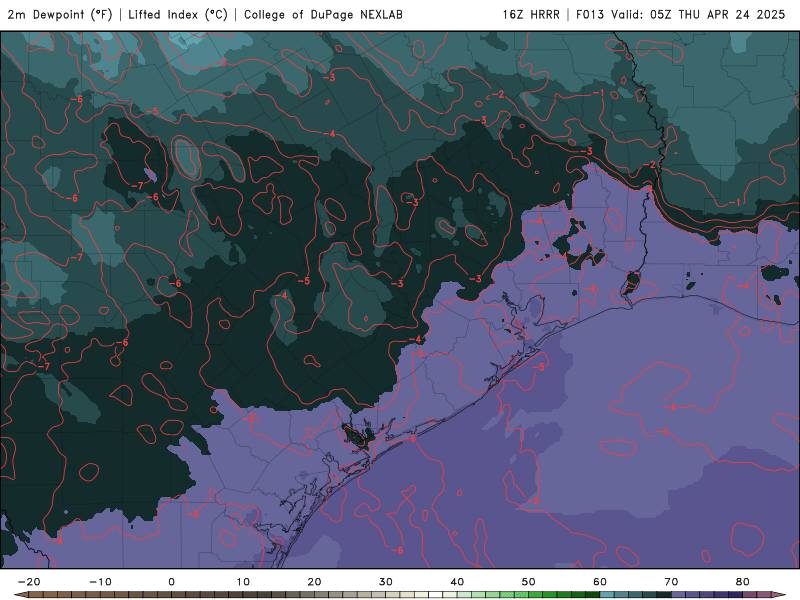The height and width of the screenshot is (600, 800).
Task: Click the 'Lifted Index (°C)' title text
Action: pyautogui.click(x=178, y=14)
